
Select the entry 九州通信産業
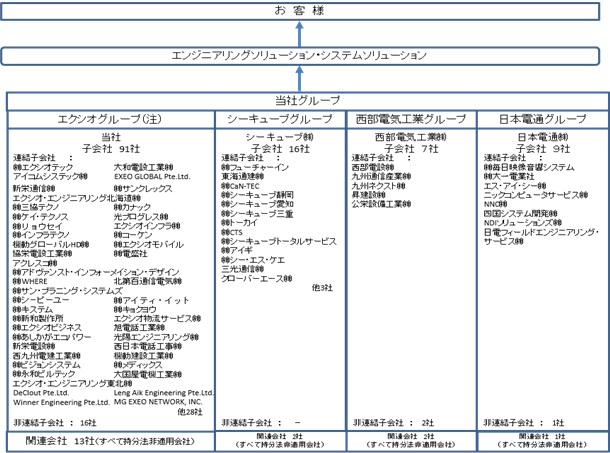[381, 177]
